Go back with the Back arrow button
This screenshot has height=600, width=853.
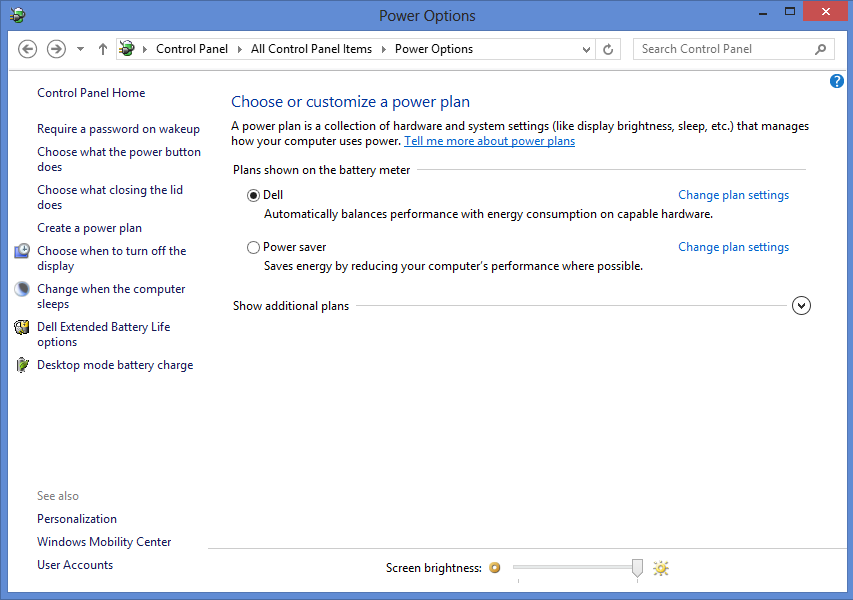pos(27,49)
